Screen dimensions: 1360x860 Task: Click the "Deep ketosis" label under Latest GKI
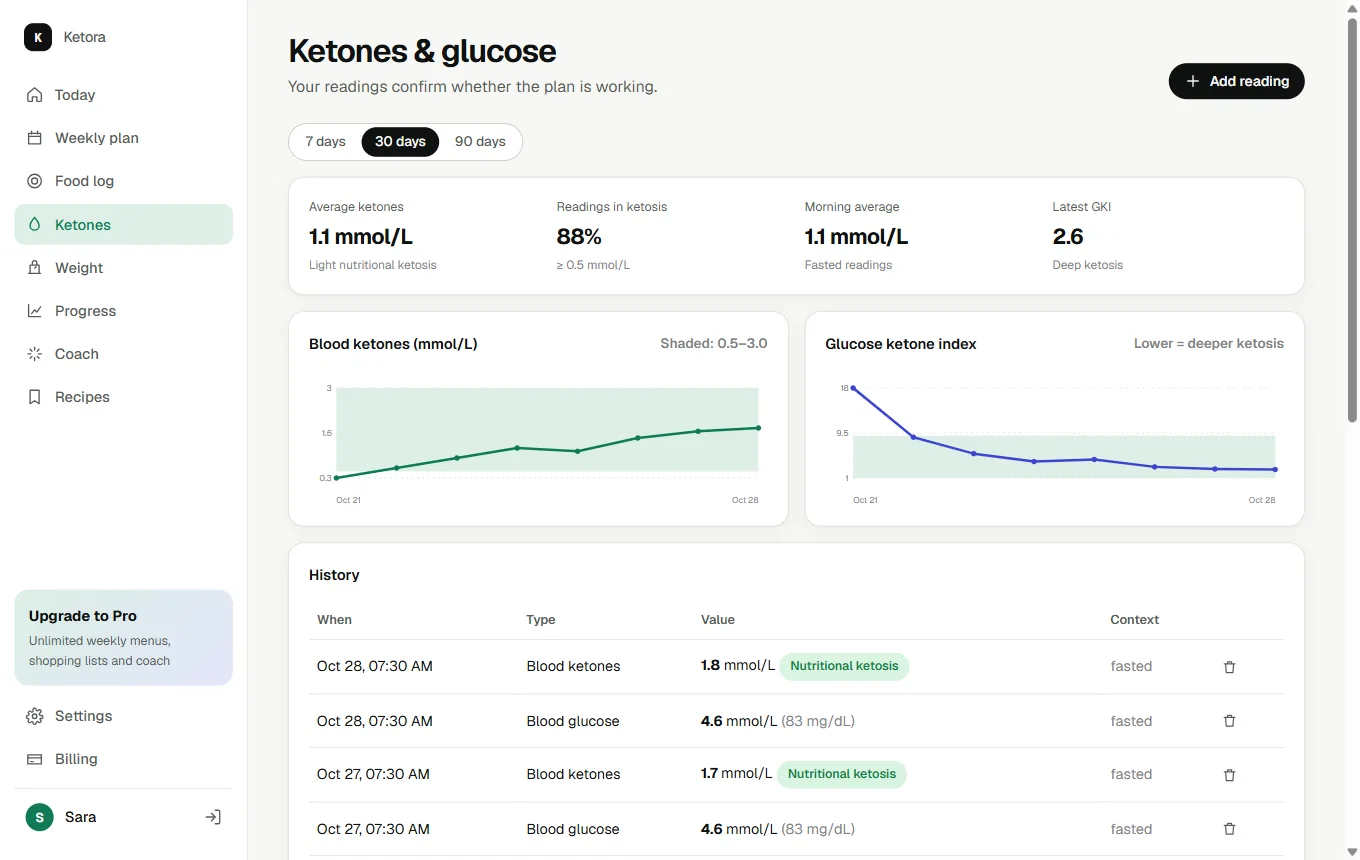pyautogui.click(x=1088, y=265)
